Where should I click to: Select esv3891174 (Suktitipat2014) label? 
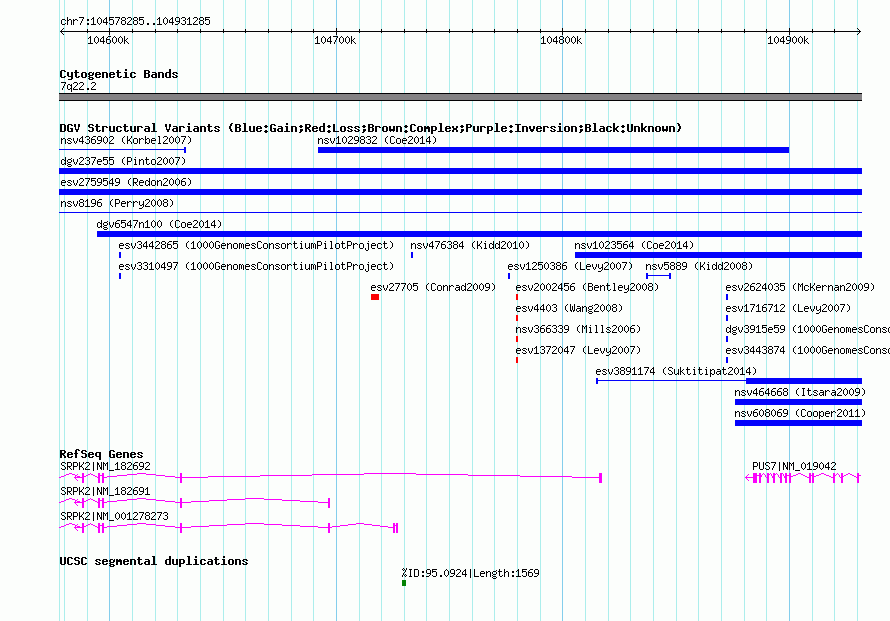point(676,371)
